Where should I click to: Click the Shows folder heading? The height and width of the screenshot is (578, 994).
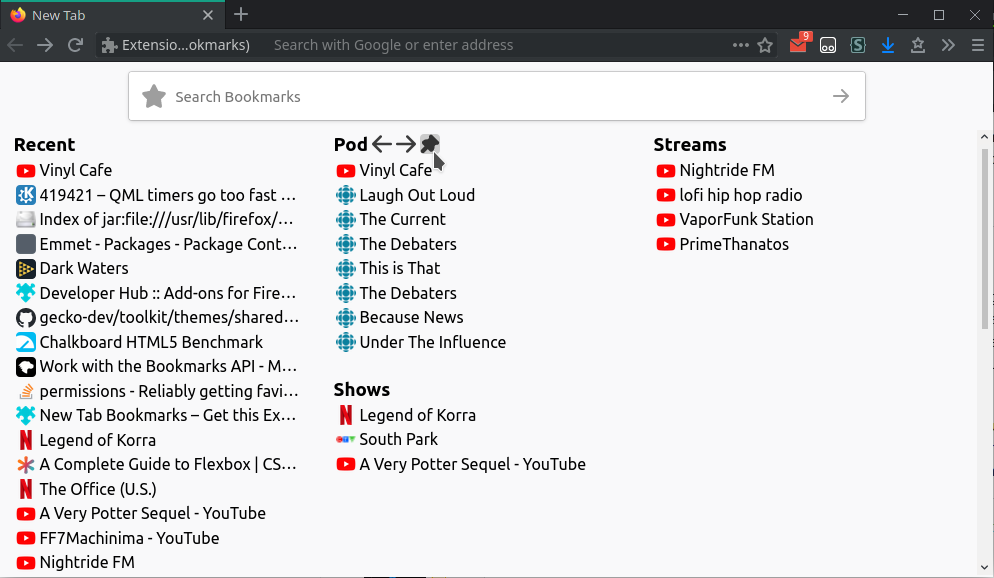(x=361, y=390)
